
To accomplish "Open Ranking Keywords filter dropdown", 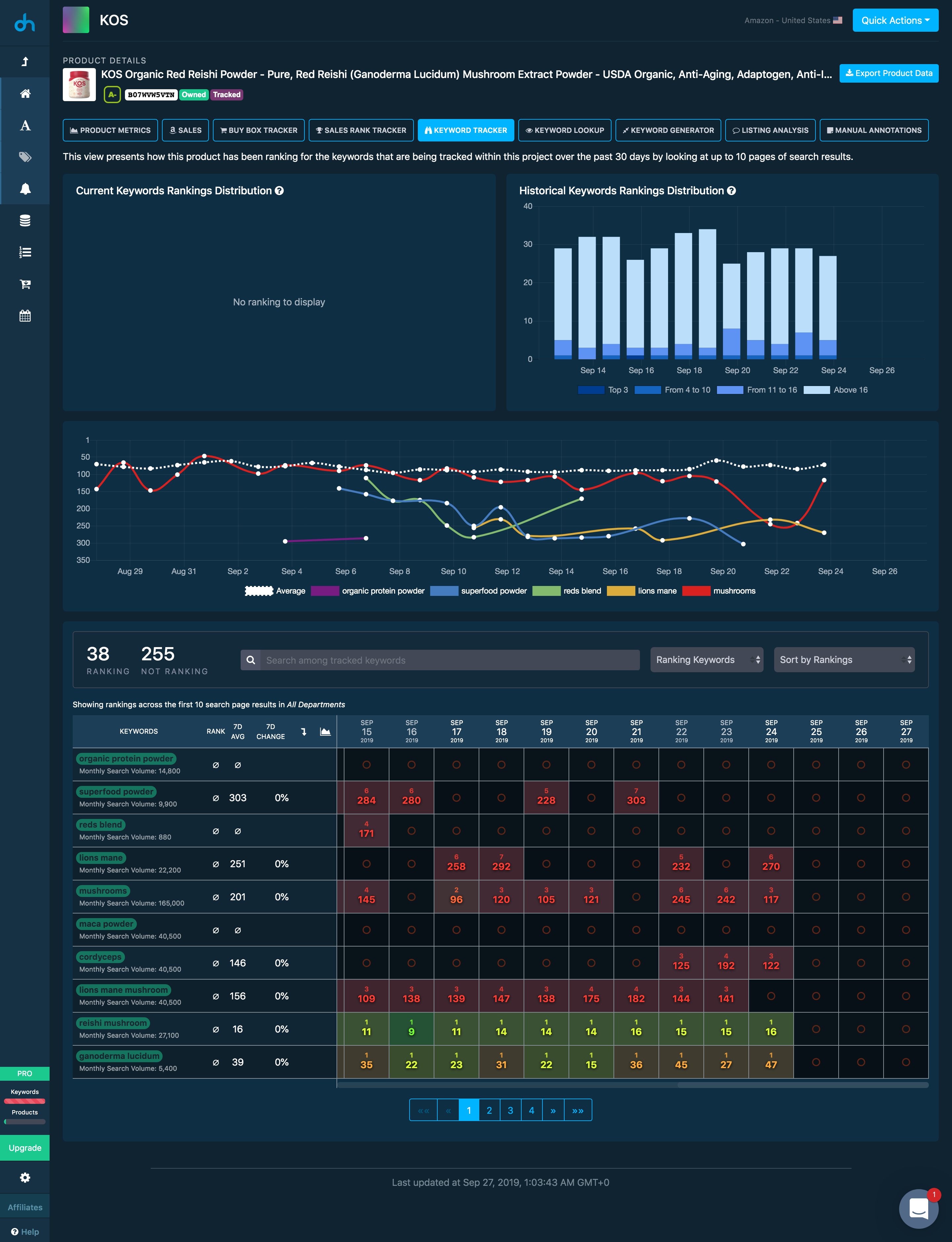I will pyautogui.click(x=707, y=660).
